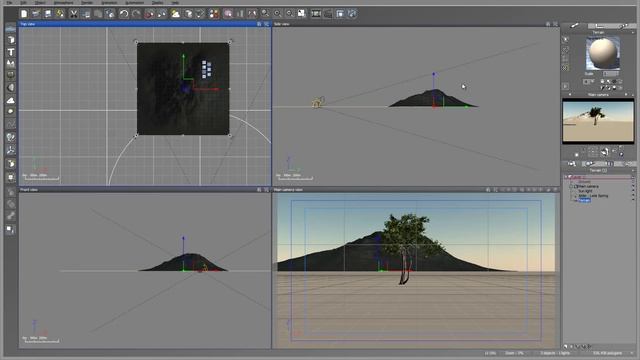
Task: Click the camera icon in the Side view
Action: tap(318, 102)
